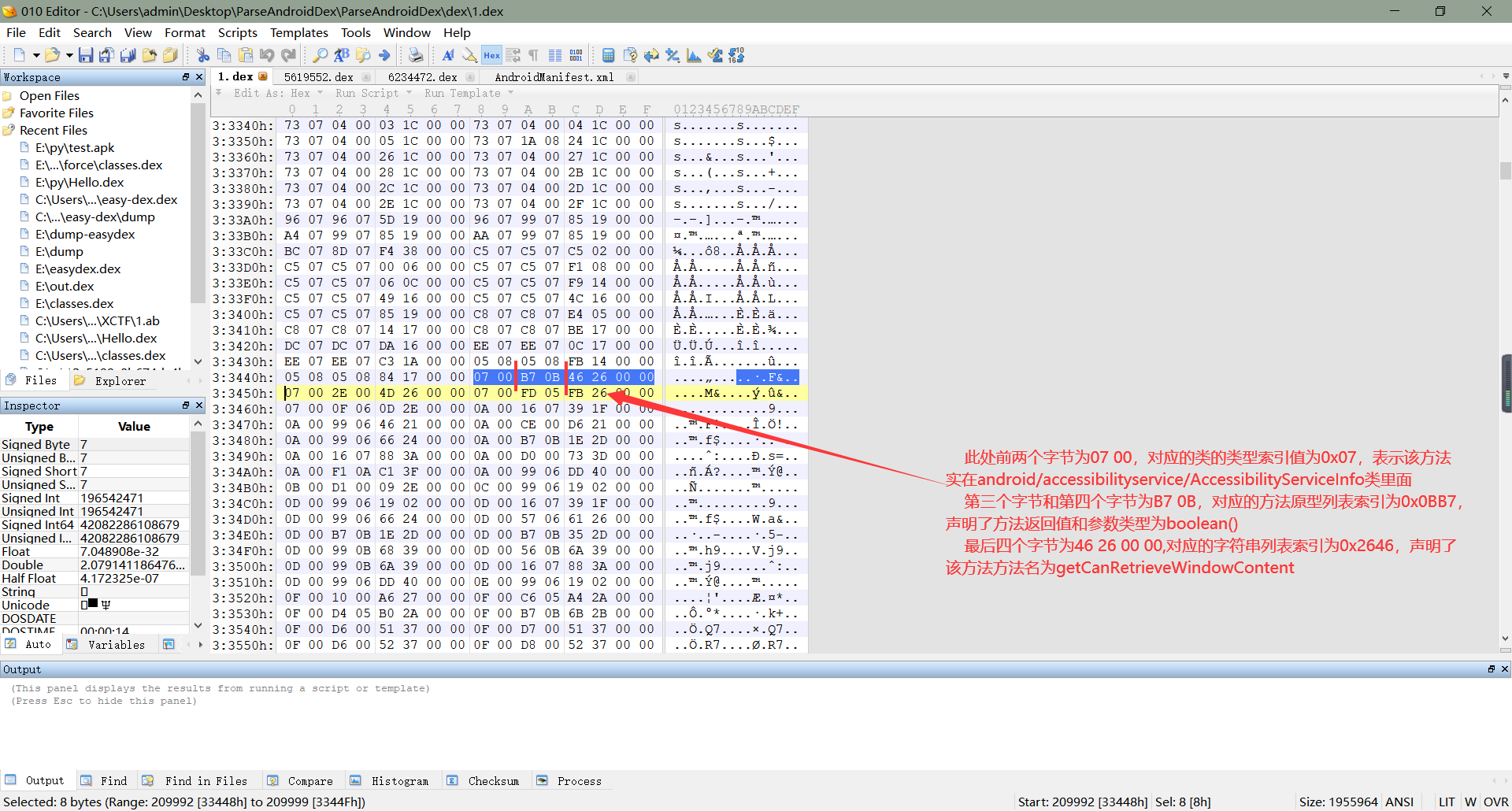
Task: Toggle word wrap toolbar icon
Action: coord(513,55)
